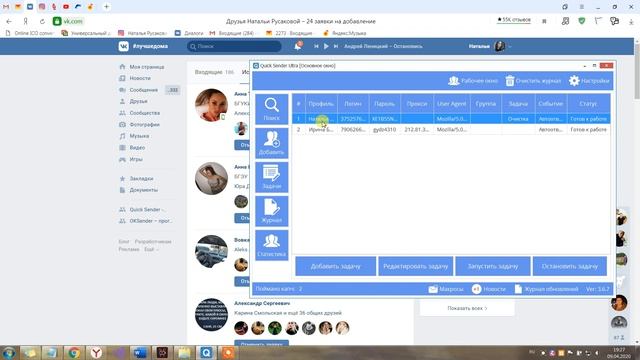Open VK notifications bell
This screenshot has height=360, width=640.
pyautogui.click(x=298, y=46)
